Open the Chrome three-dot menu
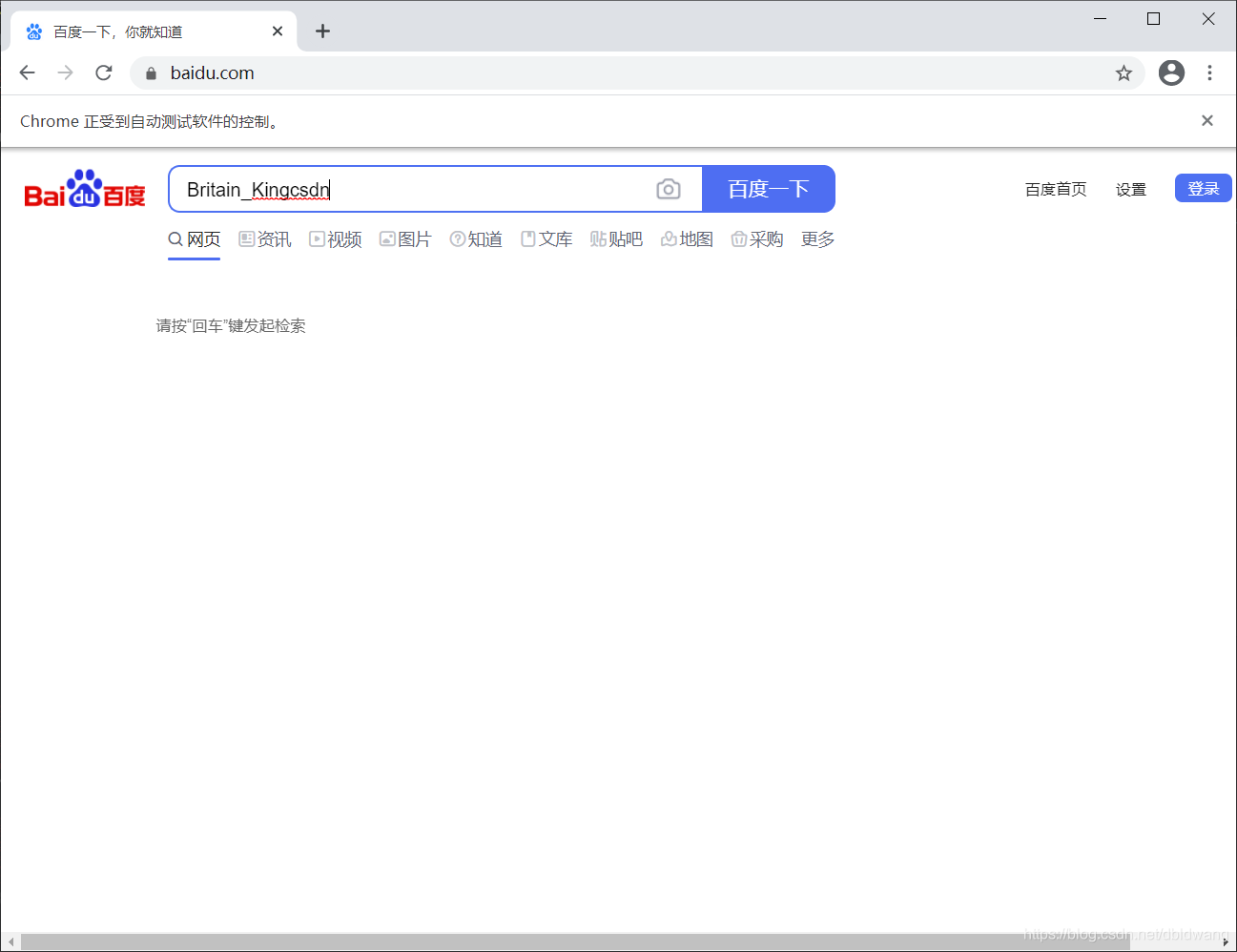 1209,72
